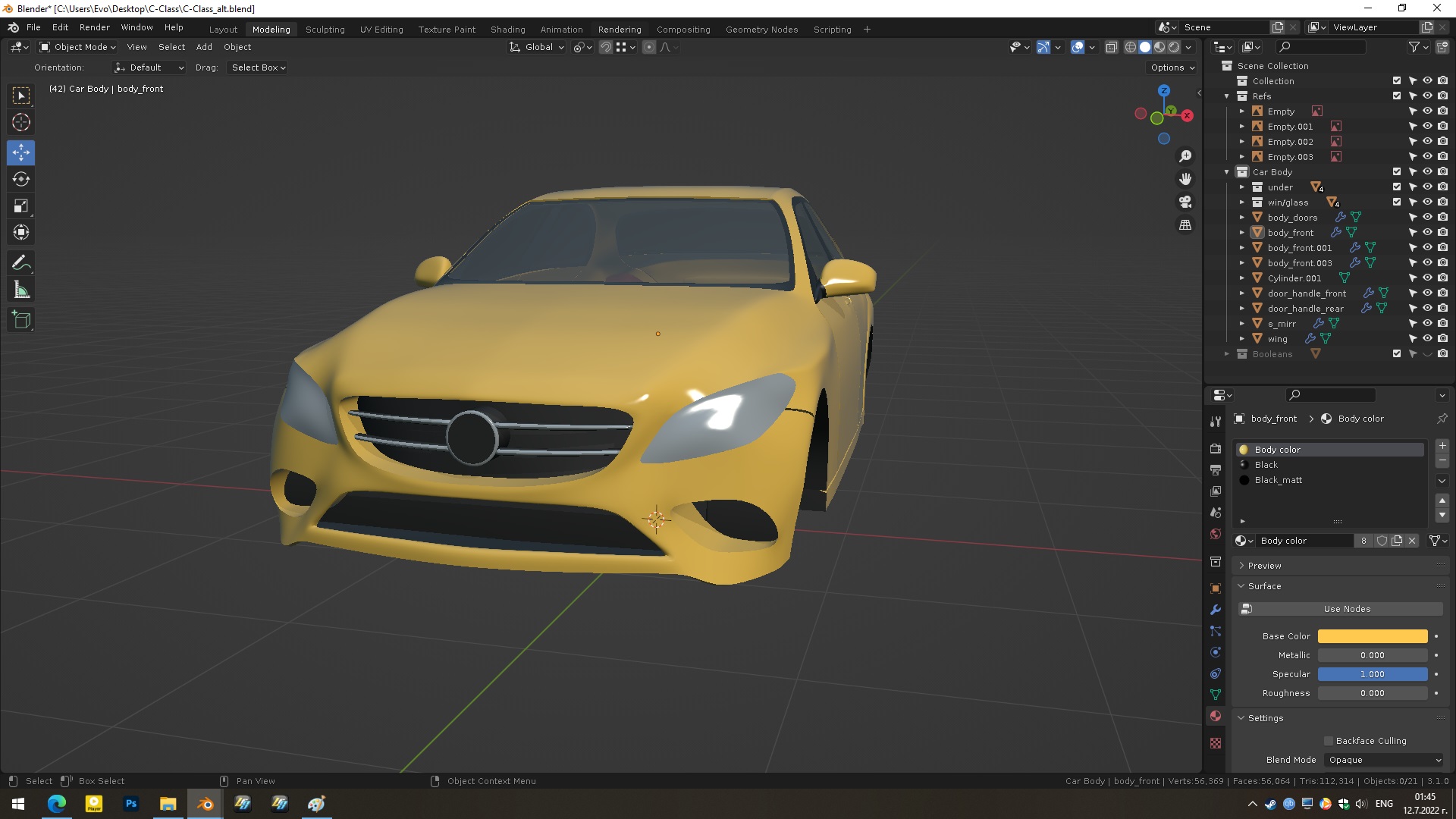Screen dimensions: 1456x819
Task: Open the Modifier properties wrench tab
Action: 1216,610
